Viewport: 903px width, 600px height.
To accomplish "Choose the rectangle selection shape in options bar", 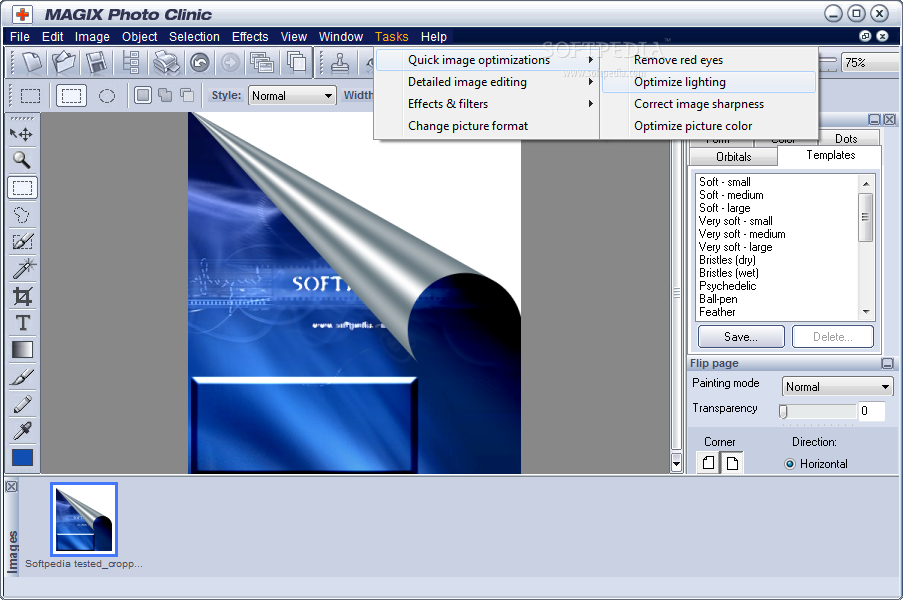I will (x=71, y=96).
